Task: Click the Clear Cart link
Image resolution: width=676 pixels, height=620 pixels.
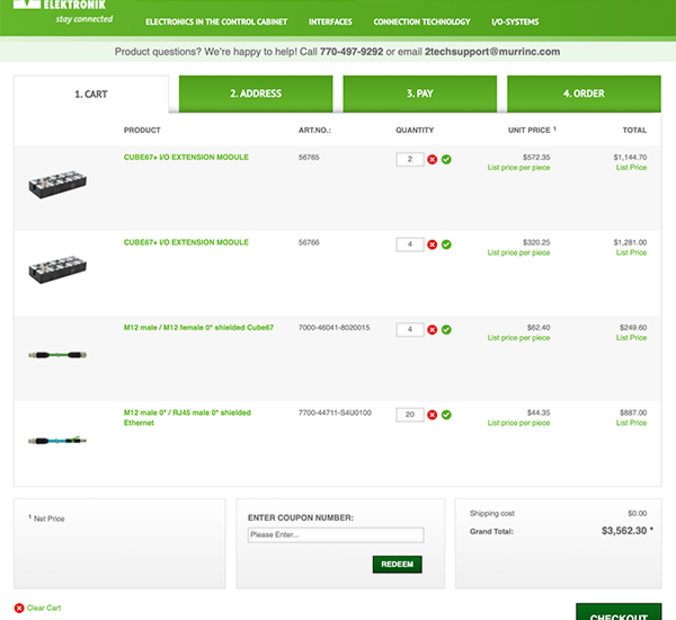Action: pyautogui.click(x=44, y=608)
